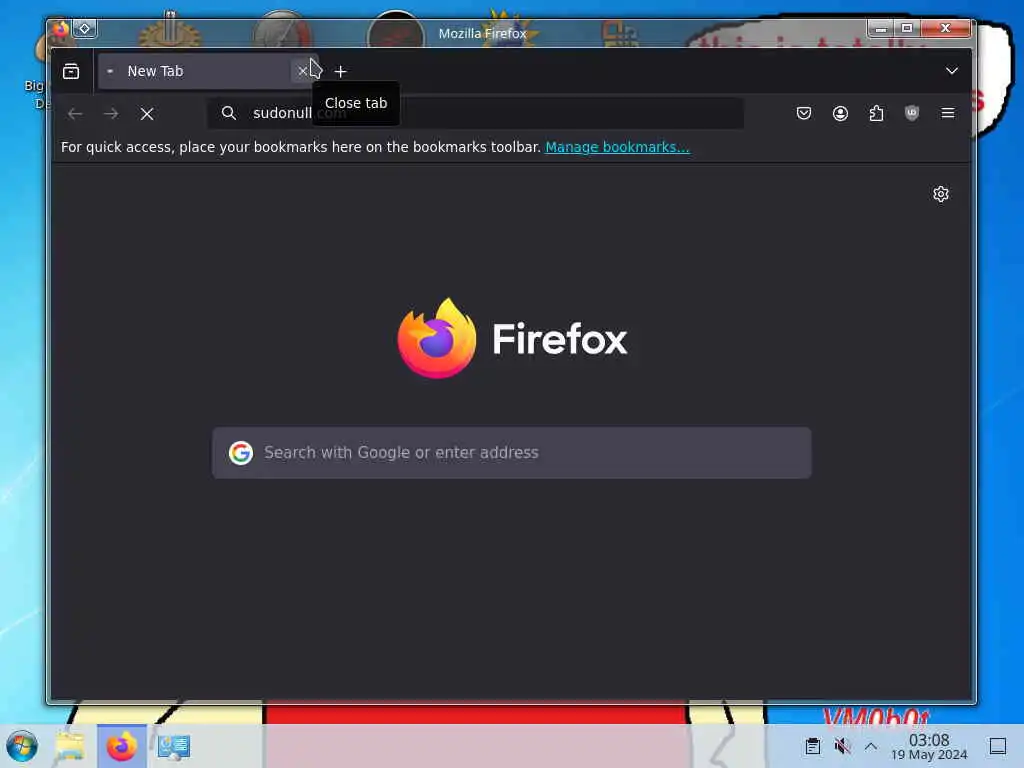This screenshot has width=1024, height=768.
Task: Open the Extensions puzzle icon
Action: (x=876, y=113)
